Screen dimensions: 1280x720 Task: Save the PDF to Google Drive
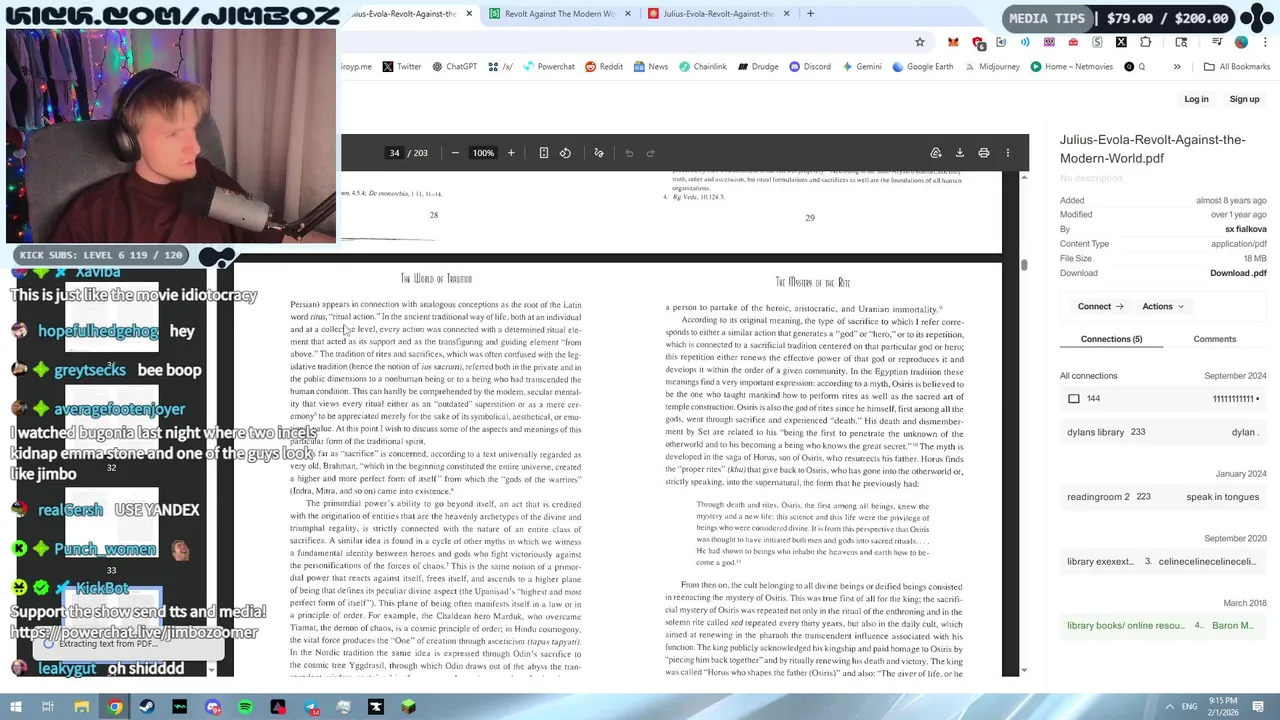(936, 153)
